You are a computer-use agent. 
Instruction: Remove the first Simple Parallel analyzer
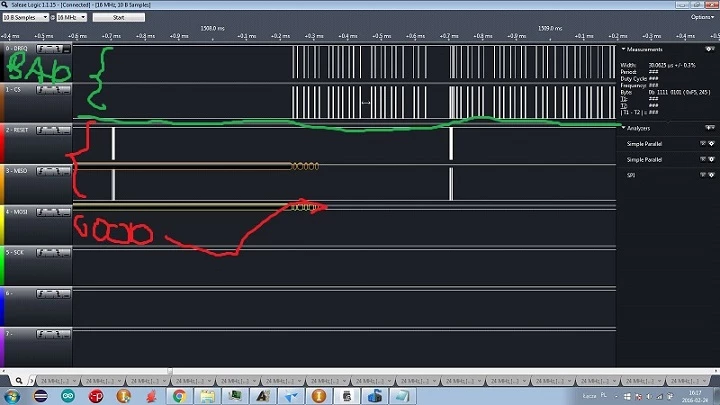point(703,144)
